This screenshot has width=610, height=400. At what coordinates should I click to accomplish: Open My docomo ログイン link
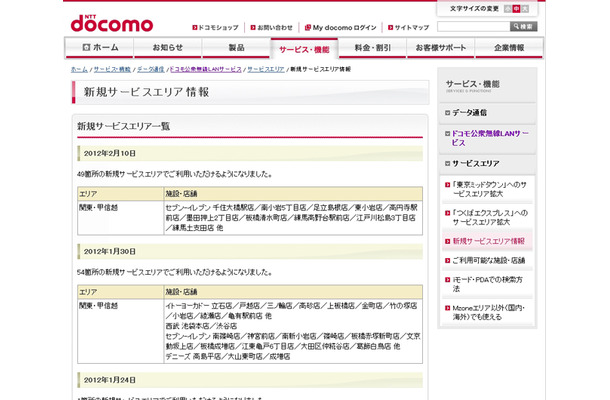[x=340, y=28]
